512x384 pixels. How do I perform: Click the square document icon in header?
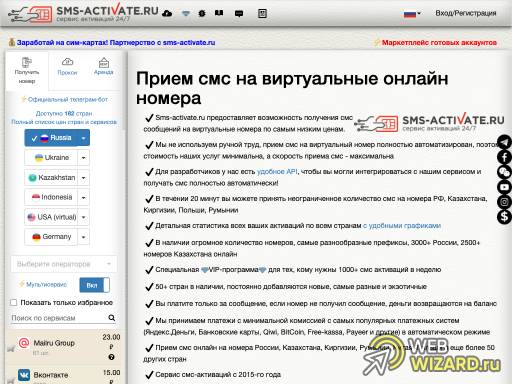pos(262,13)
